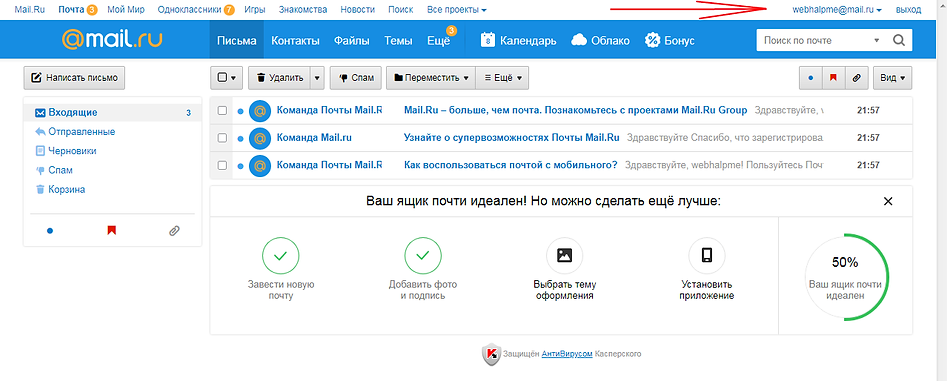Expand the Переместить dropdown
The image size is (947, 381).
click(431, 78)
